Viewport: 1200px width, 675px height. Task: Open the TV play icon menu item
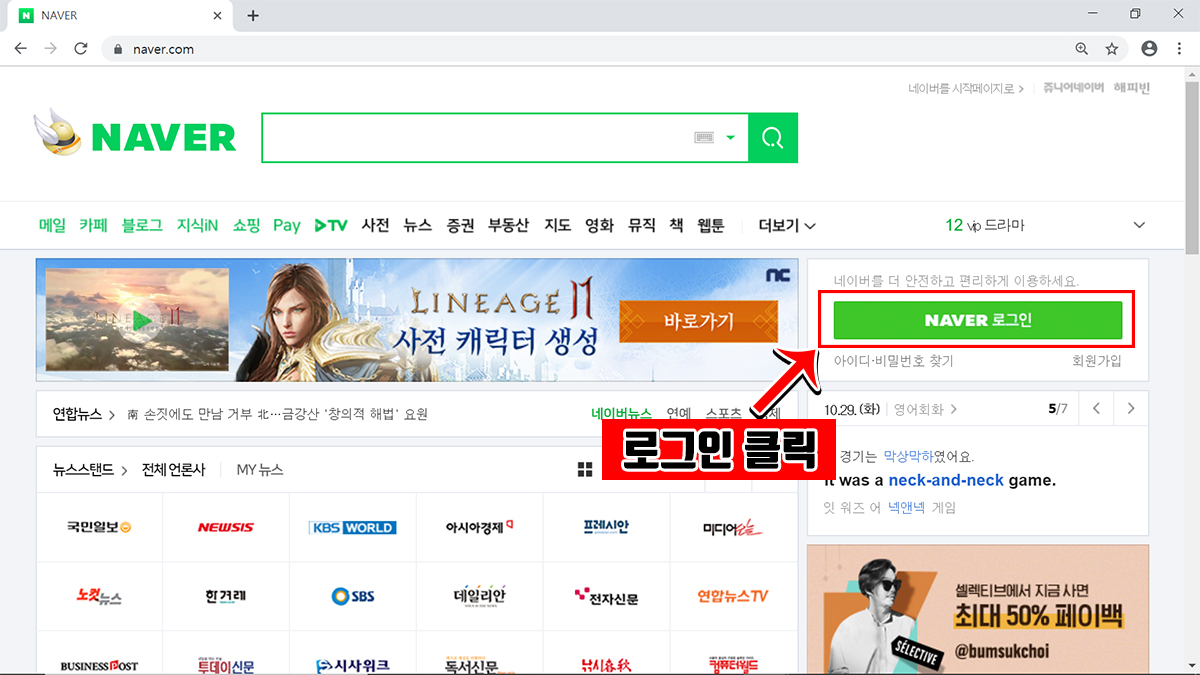click(x=331, y=225)
